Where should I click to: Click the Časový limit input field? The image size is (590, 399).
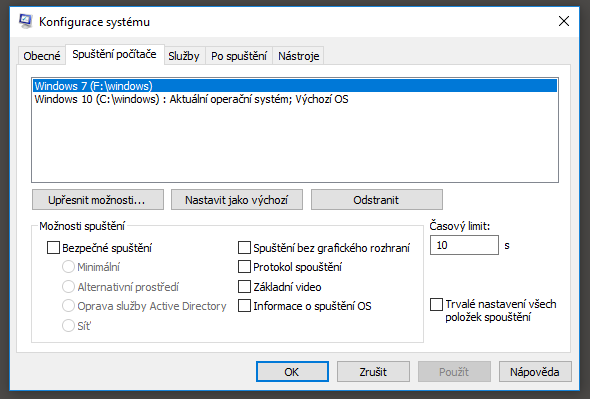click(464, 245)
